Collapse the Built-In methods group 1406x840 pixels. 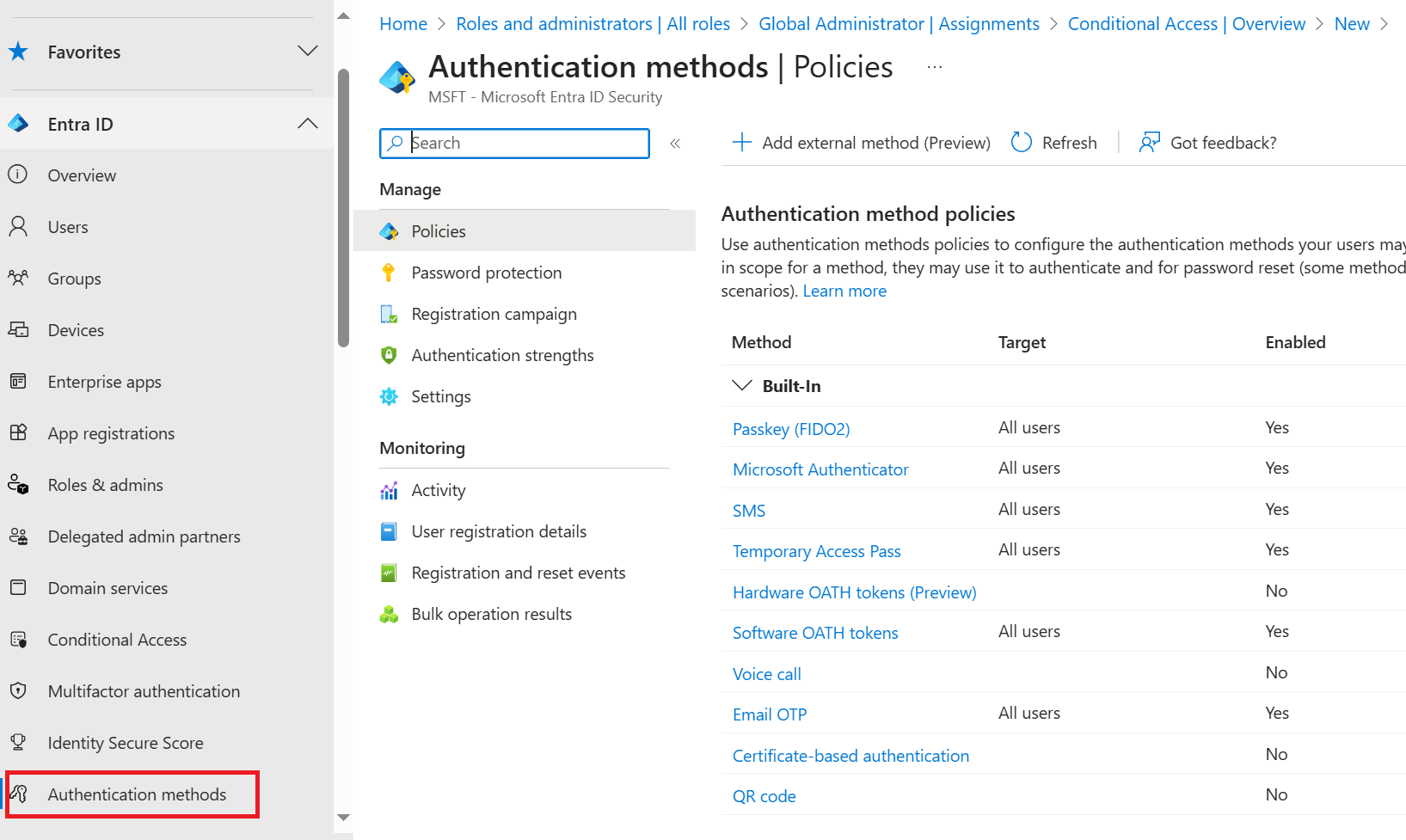point(741,385)
